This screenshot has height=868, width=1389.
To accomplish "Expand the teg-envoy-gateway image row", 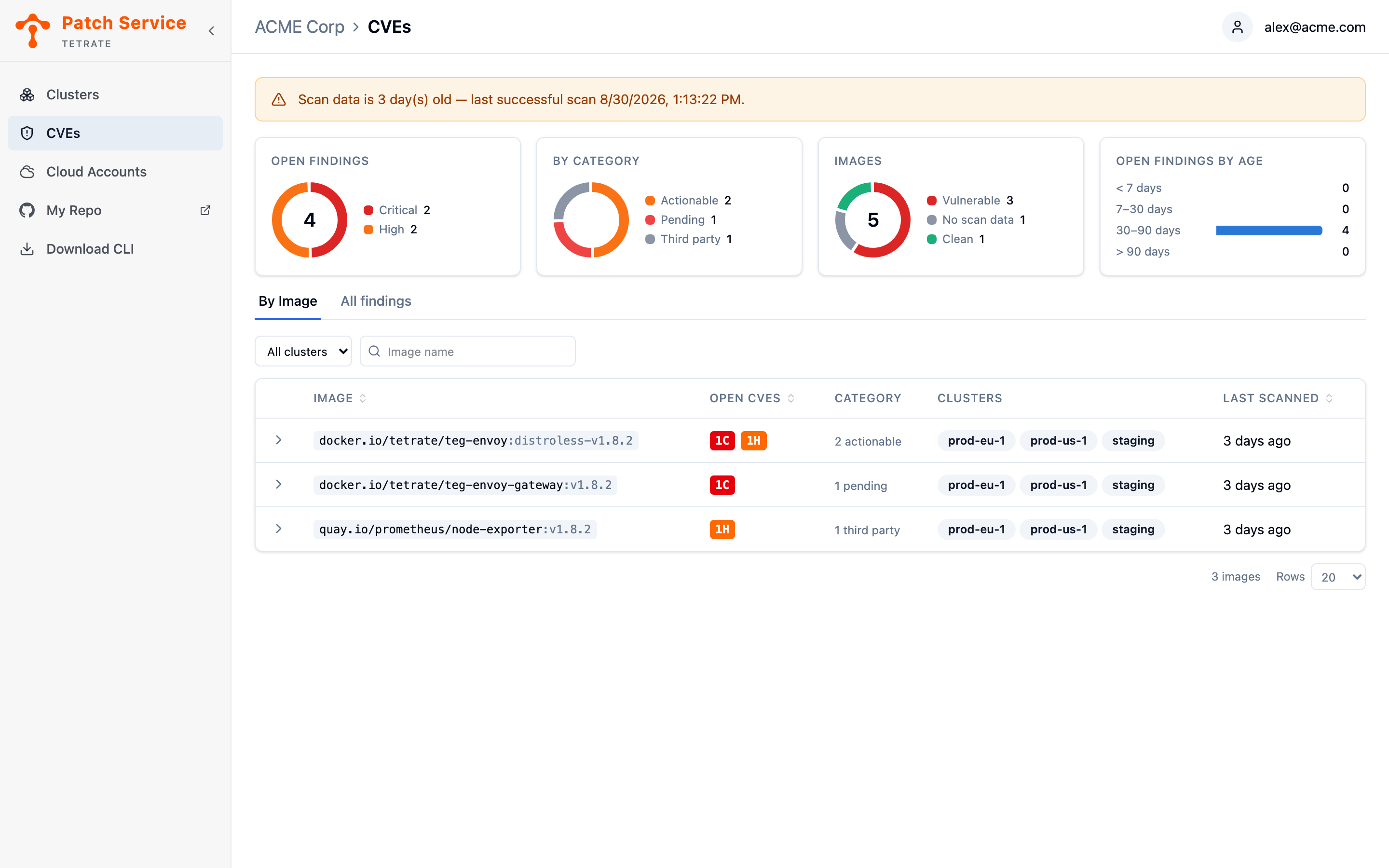I will 278,485.
